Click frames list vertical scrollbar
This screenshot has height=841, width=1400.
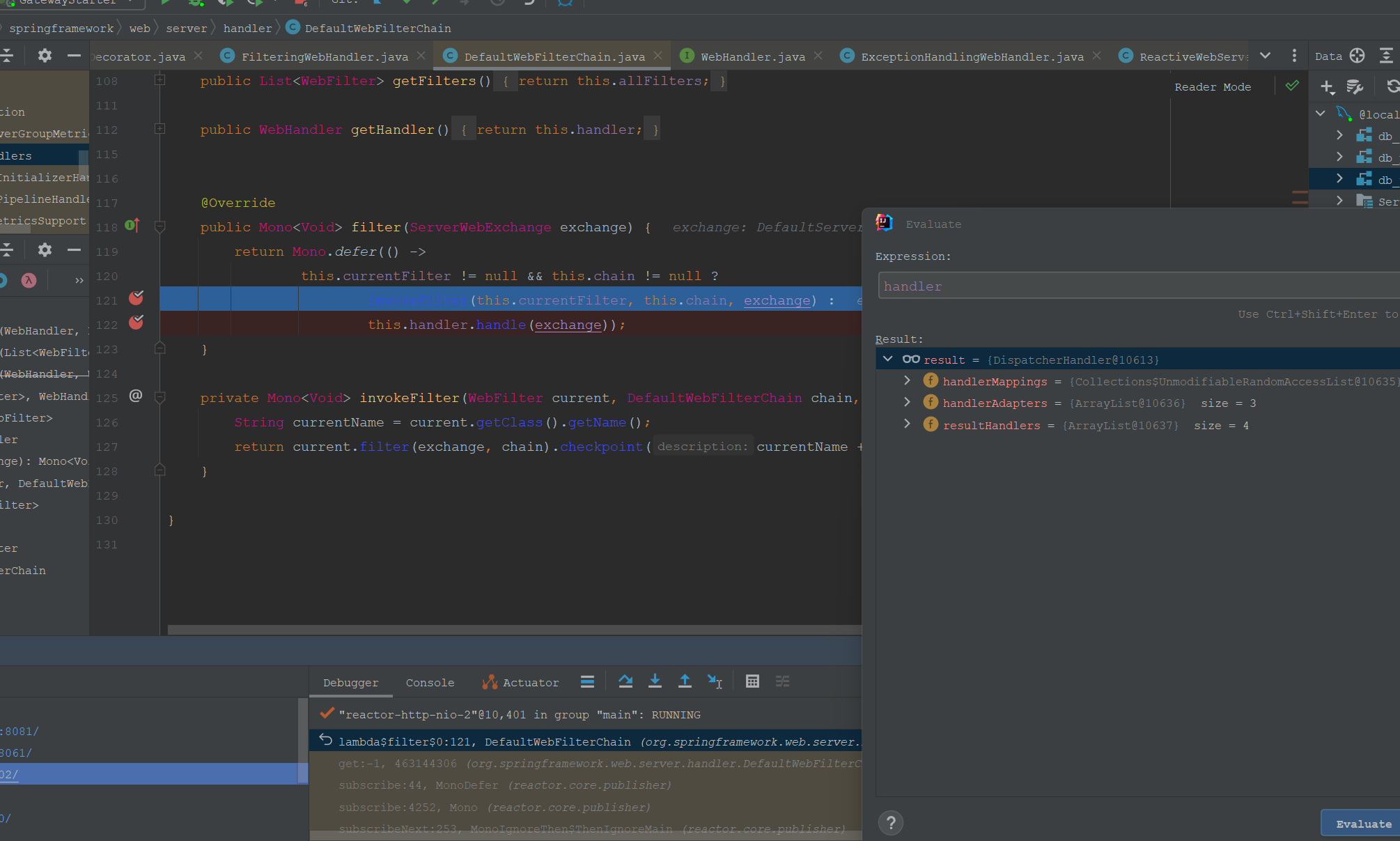point(303,741)
